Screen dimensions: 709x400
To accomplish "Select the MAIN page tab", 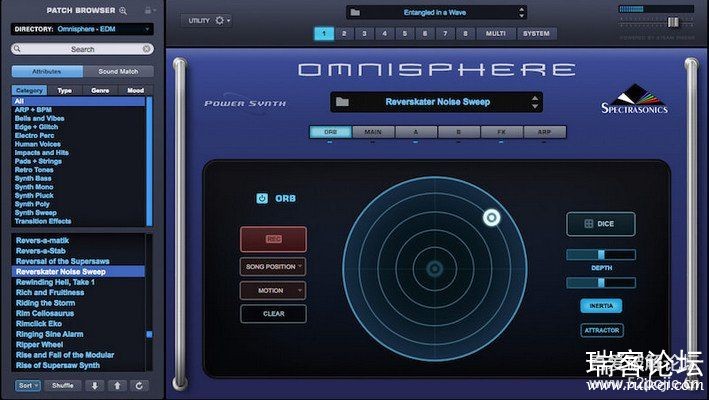I will coord(373,132).
